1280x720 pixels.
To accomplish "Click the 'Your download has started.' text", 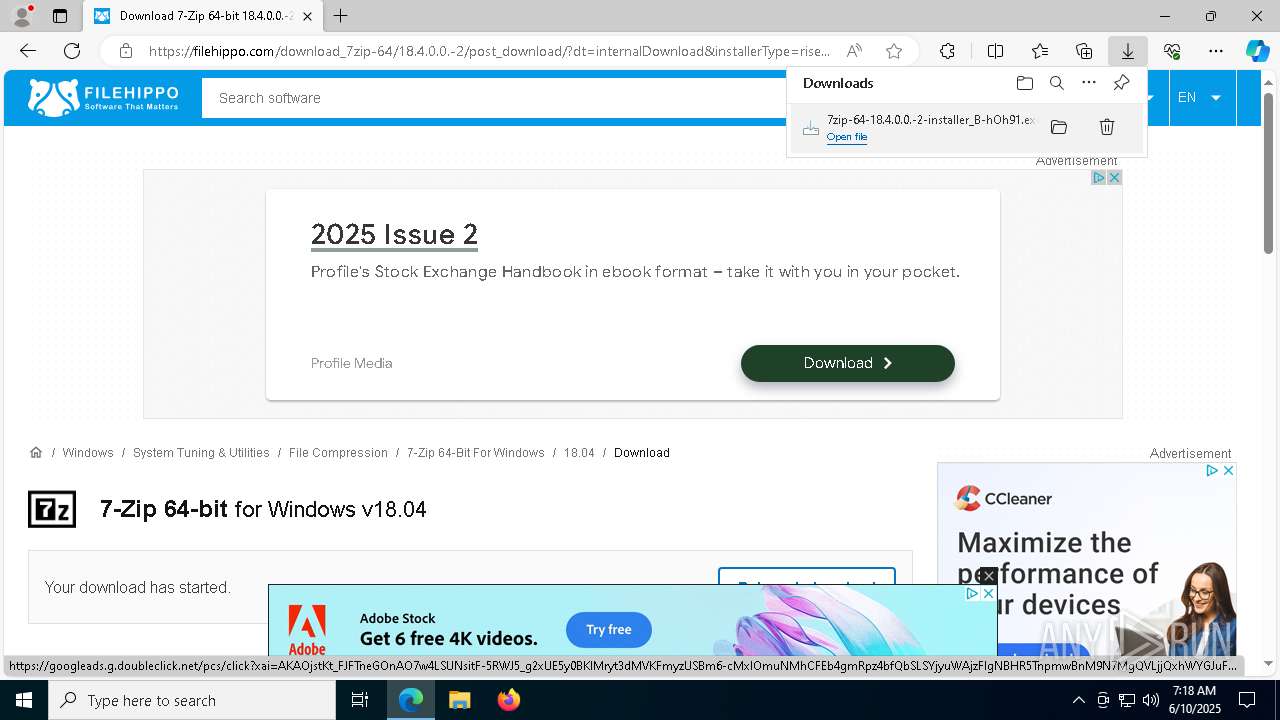I will (137, 588).
